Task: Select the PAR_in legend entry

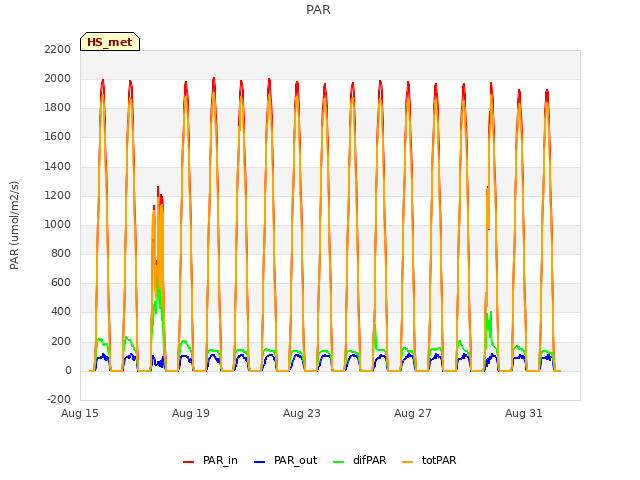Action: coord(210,460)
